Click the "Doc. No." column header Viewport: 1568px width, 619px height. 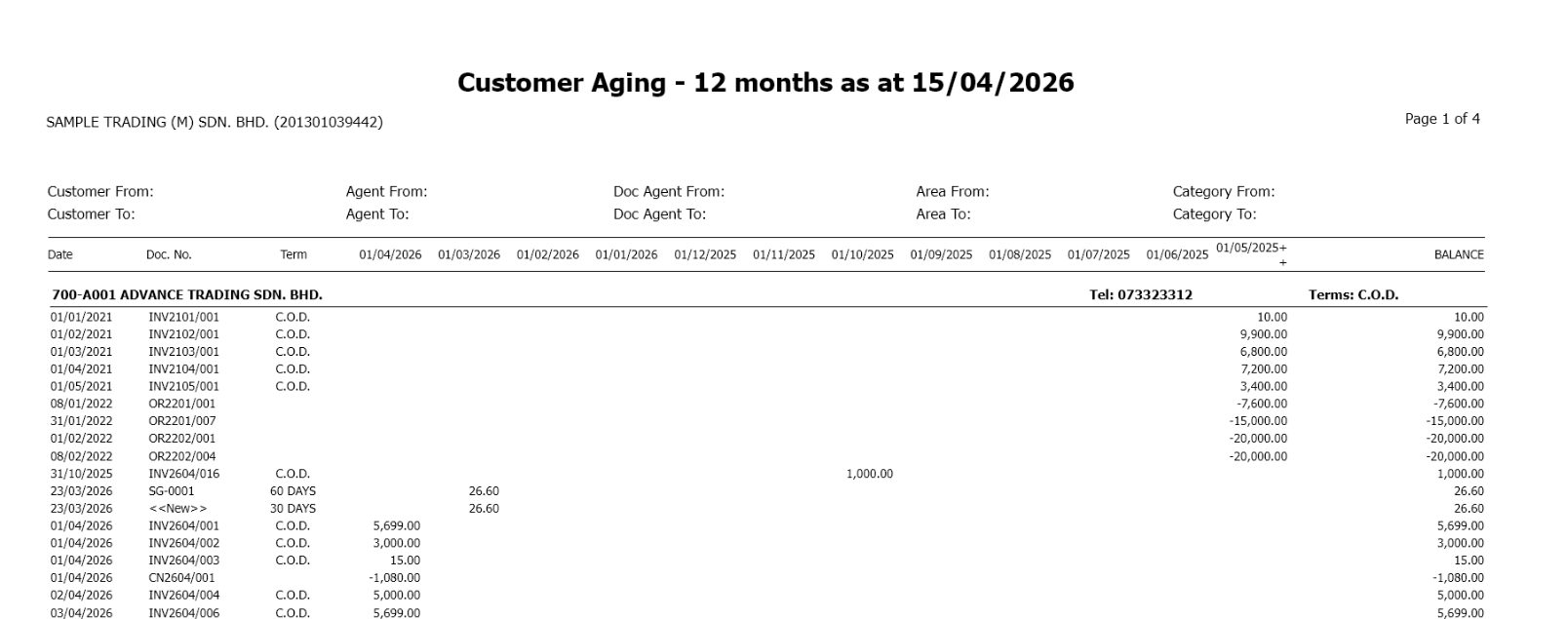pos(169,255)
